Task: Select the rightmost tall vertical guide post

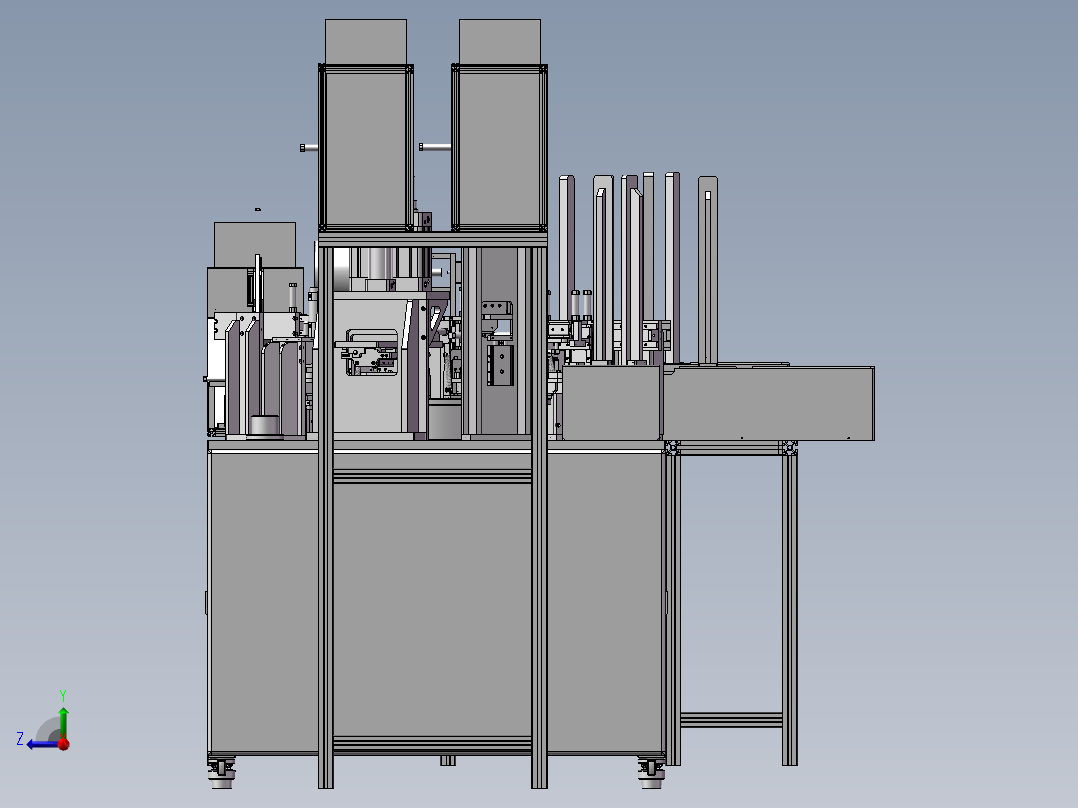Action: [708, 270]
